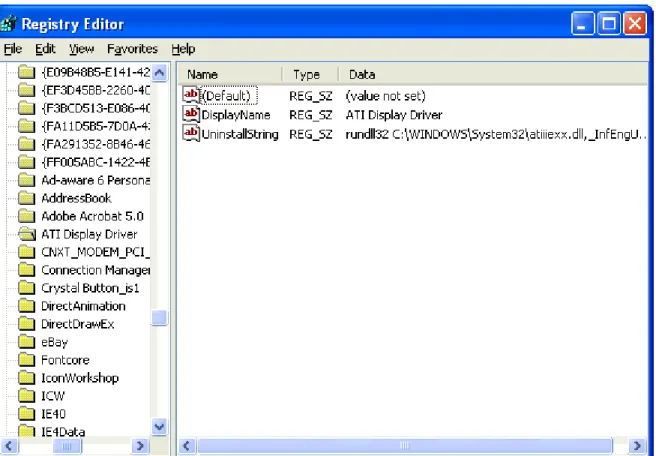
Task: Click the Data column header
Action: [x=493, y=74]
